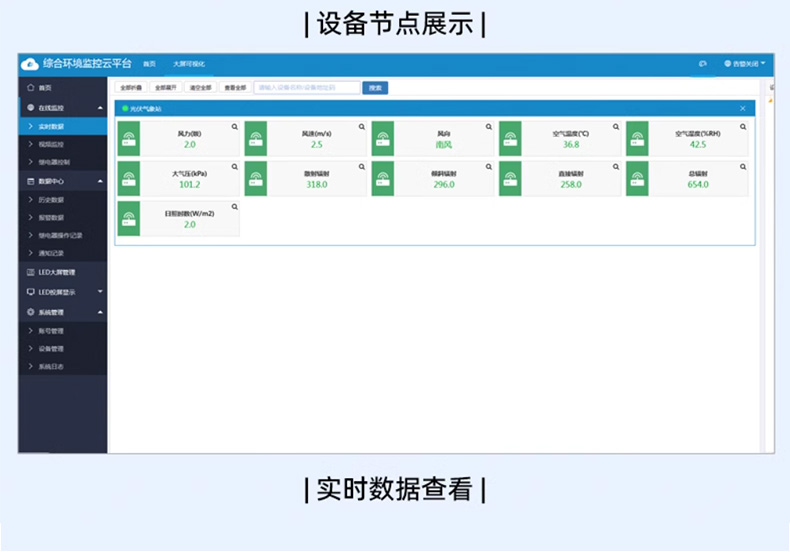Image resolution: width=790 pixels, height=552 pixels.
Task: Switch to the 首页 top navigation tab
Action: coord(150,64)
